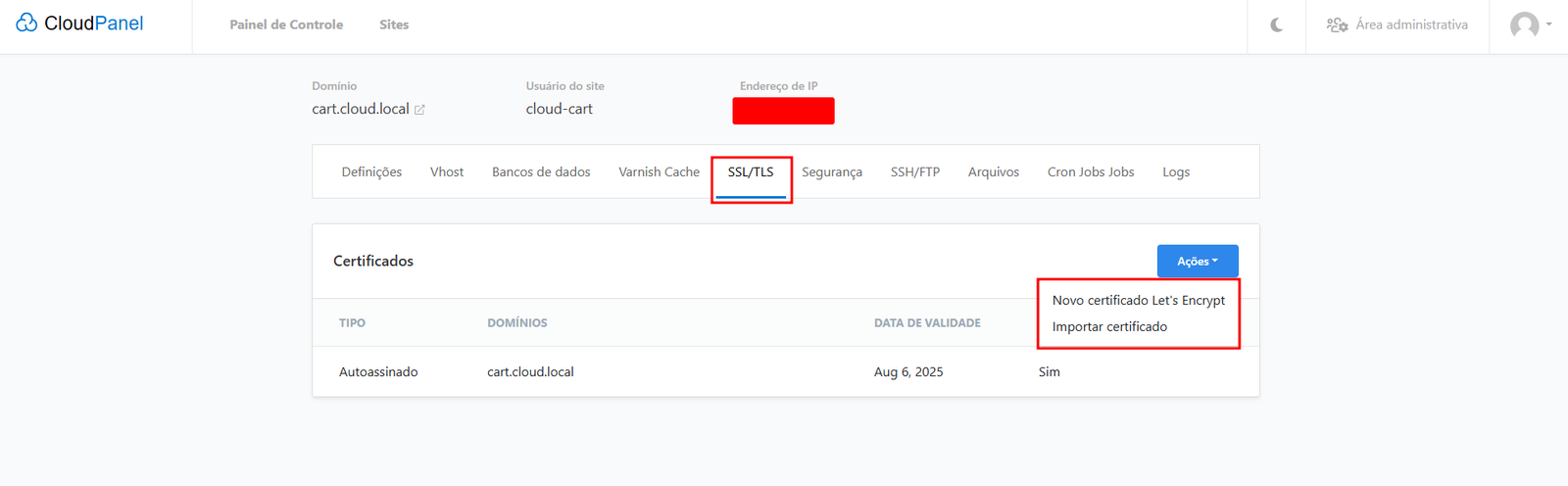The image size is (1568, 486).
Task: Select Novo certificado Let's Encrypt
Action: tap(1138, 301)
